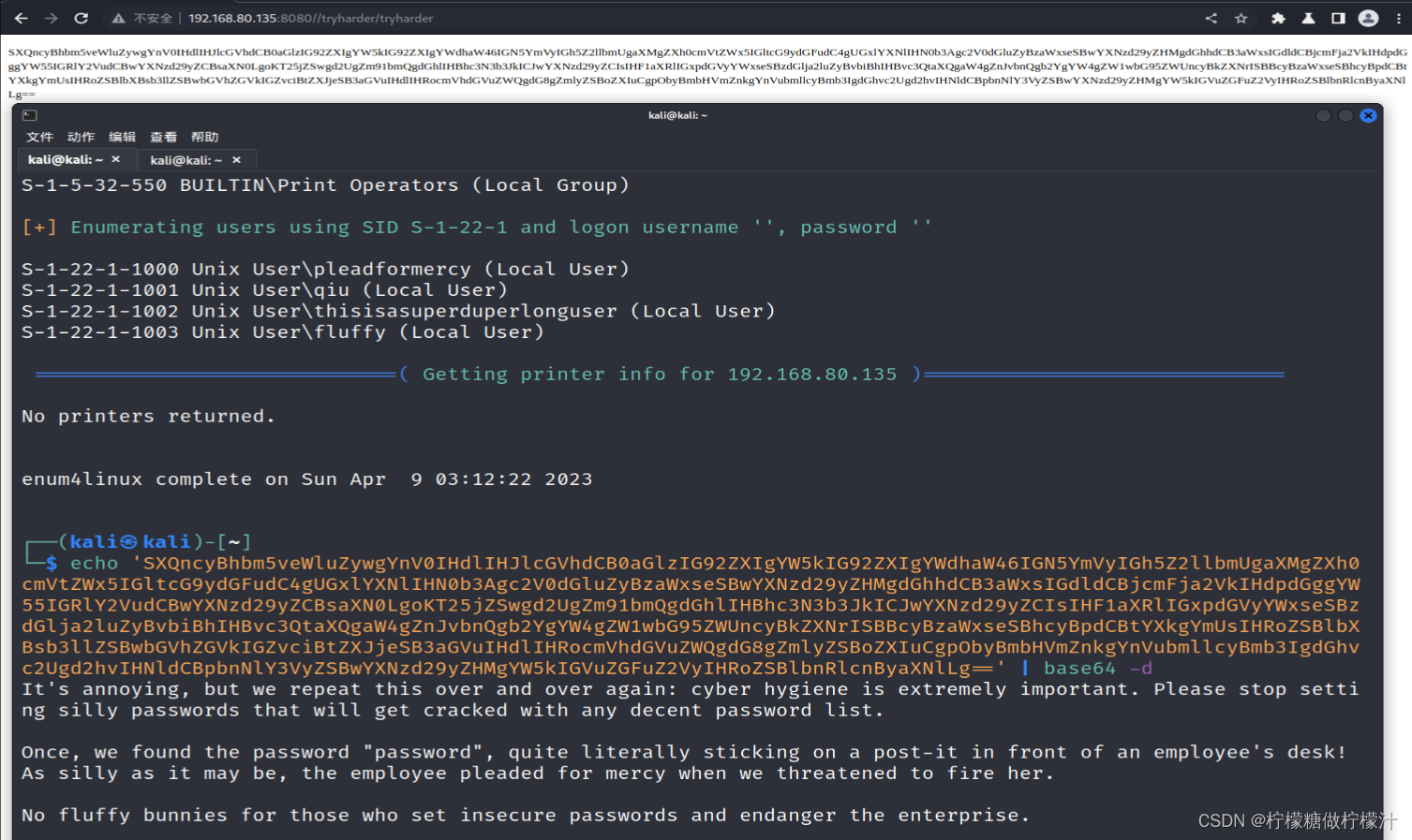The image size is (1412, 840).
Task: Click the 'employee pleaded for mercy' line
Action: 538,774
